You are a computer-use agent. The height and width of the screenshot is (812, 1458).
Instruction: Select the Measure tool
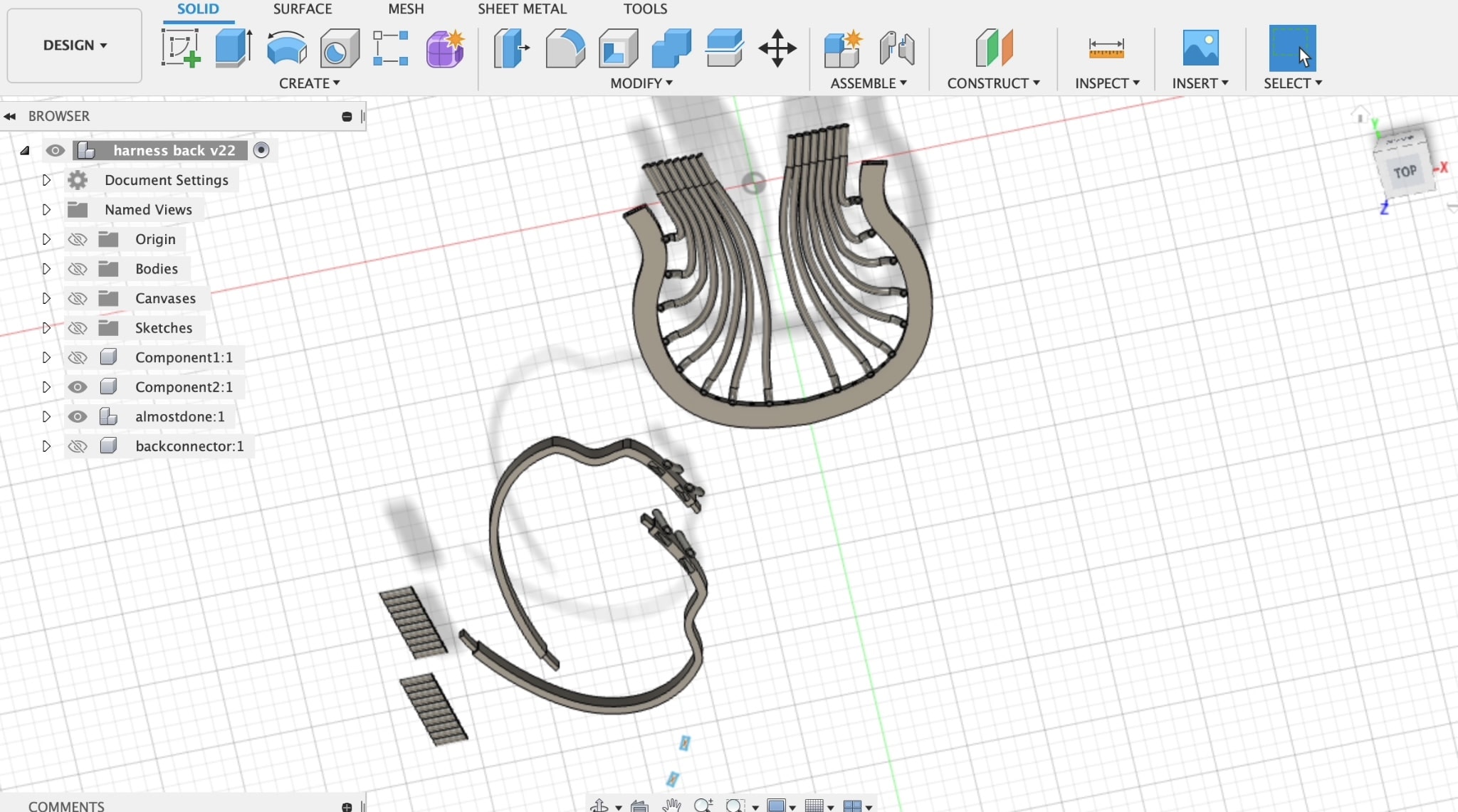[1106, 48]
